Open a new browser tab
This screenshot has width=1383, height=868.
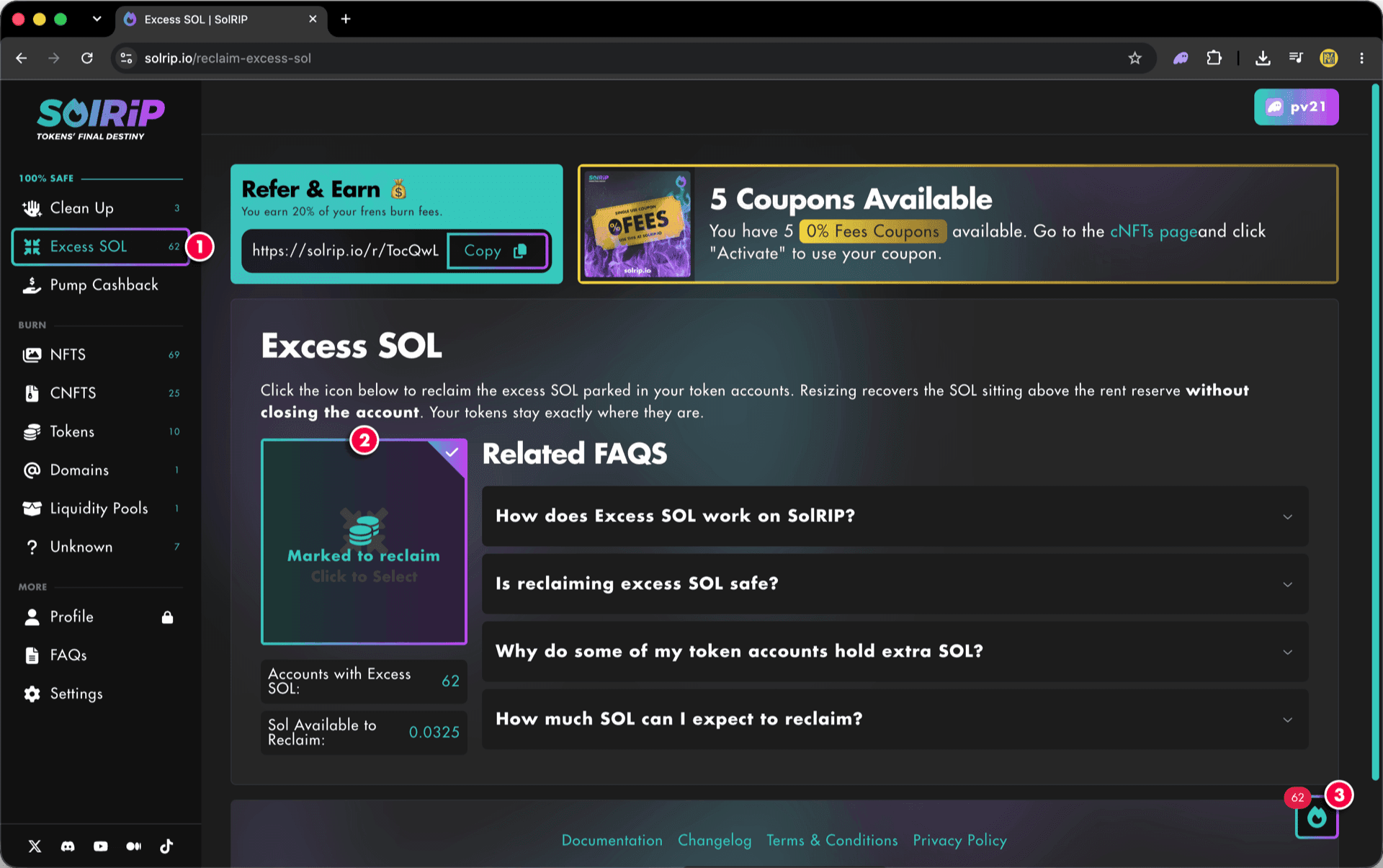[x=346, y=19]
